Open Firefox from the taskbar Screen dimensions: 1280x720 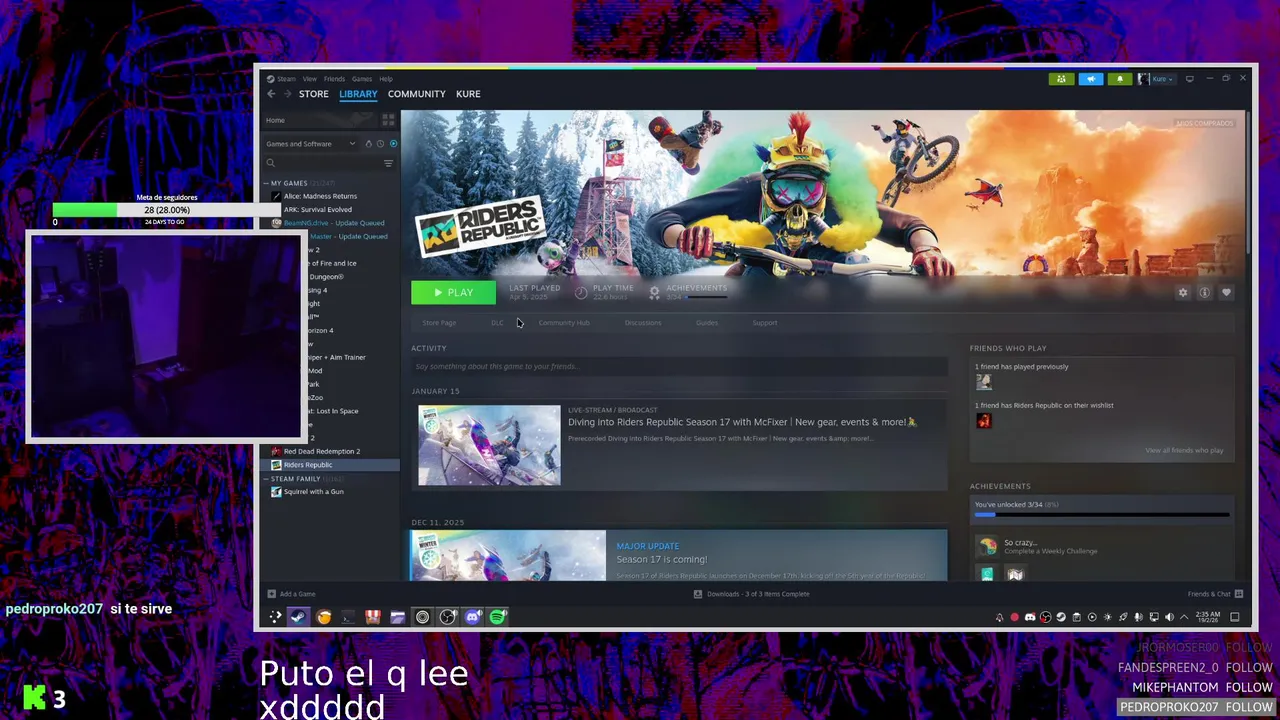[x=324, y=617]
